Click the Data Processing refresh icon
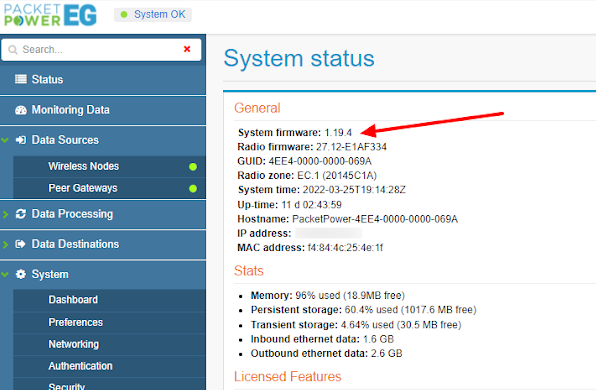596x390 pixels. click(x=21, y=214)
